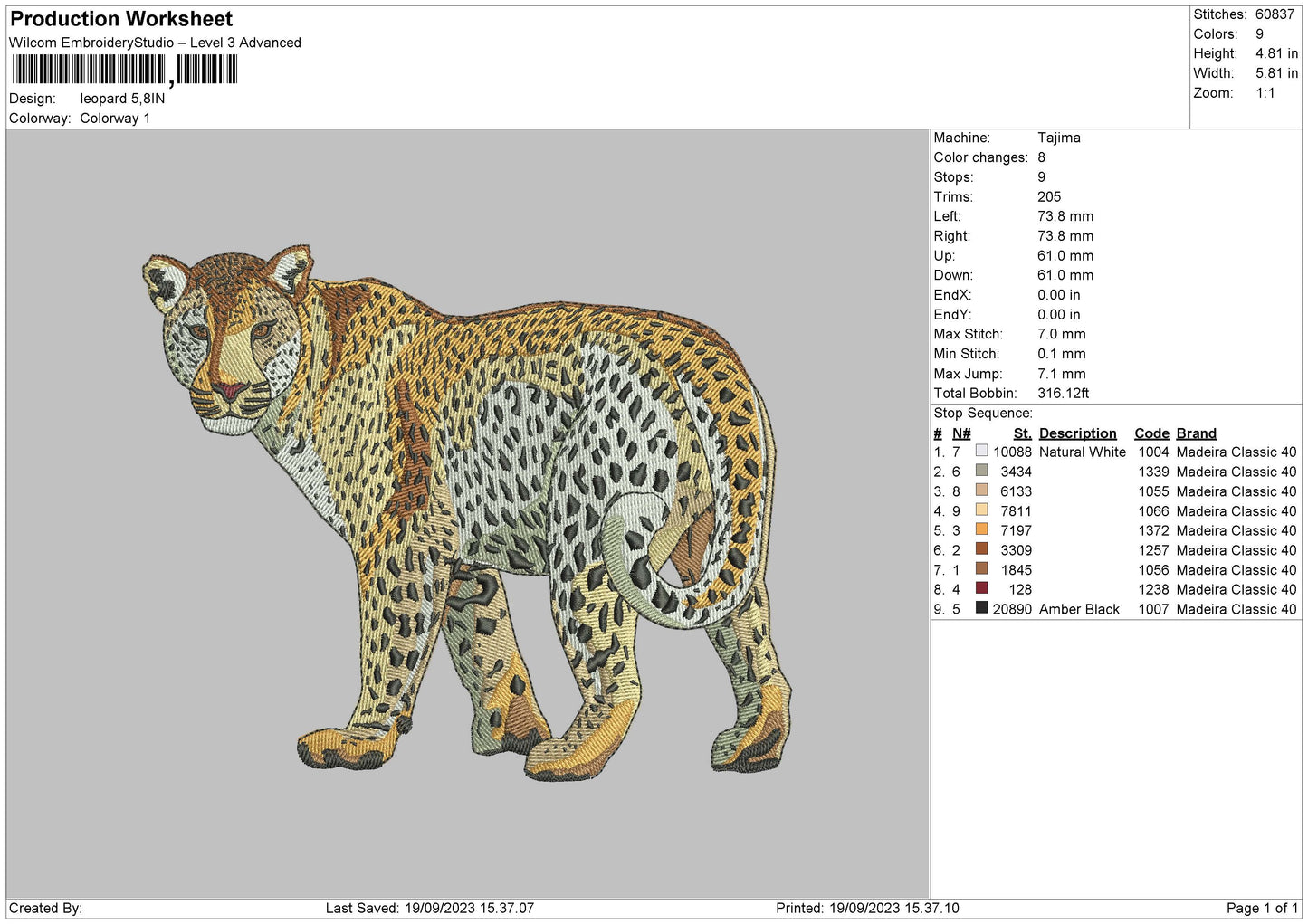1308x924 pixels.
Task: Click the Up value 61.0 mm
Action: pyautogui.click(x=1065, y=256)
